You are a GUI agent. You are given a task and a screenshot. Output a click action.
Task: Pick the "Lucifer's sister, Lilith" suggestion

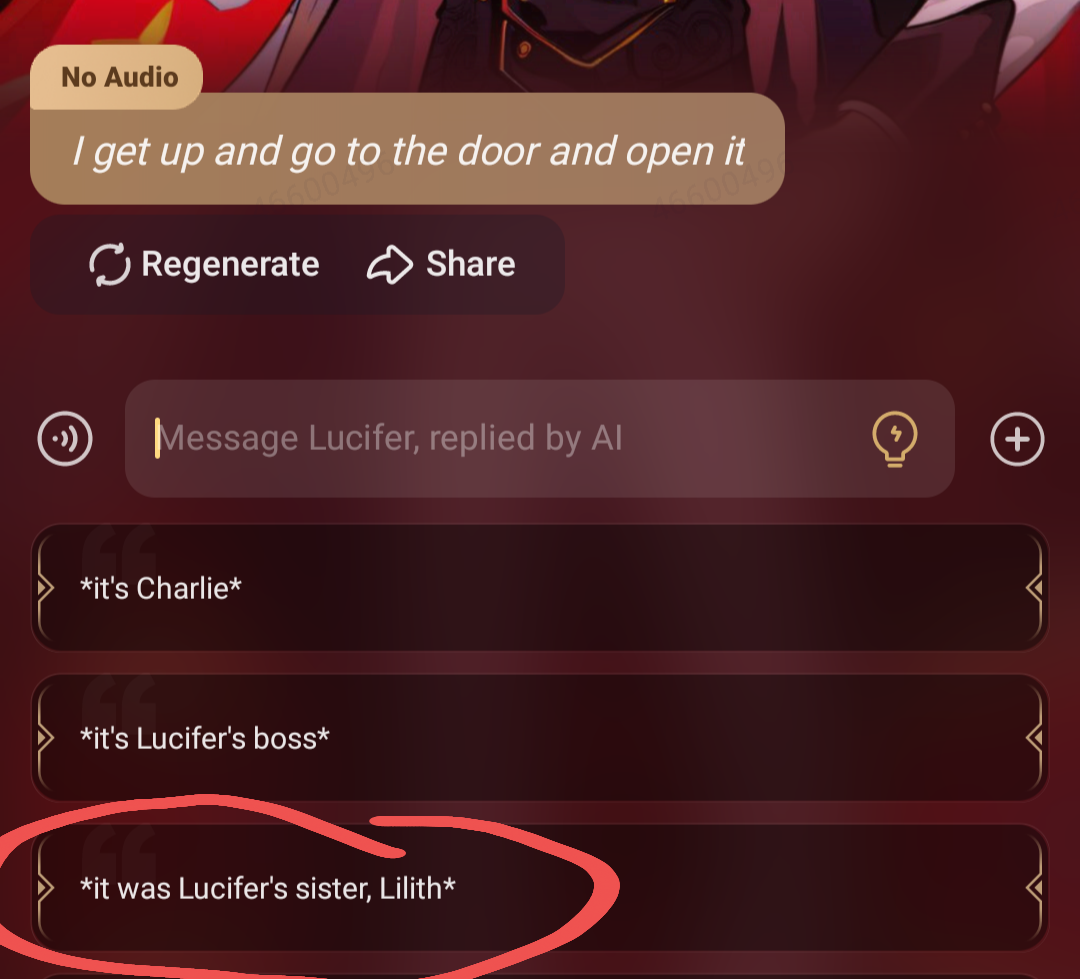(540, 888)
